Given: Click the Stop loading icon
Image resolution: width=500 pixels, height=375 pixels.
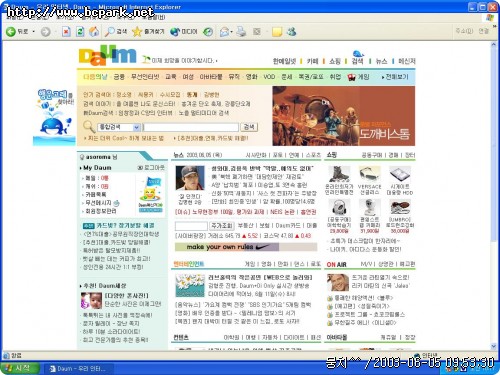Looking at the screenshot, I should point(66,32).
